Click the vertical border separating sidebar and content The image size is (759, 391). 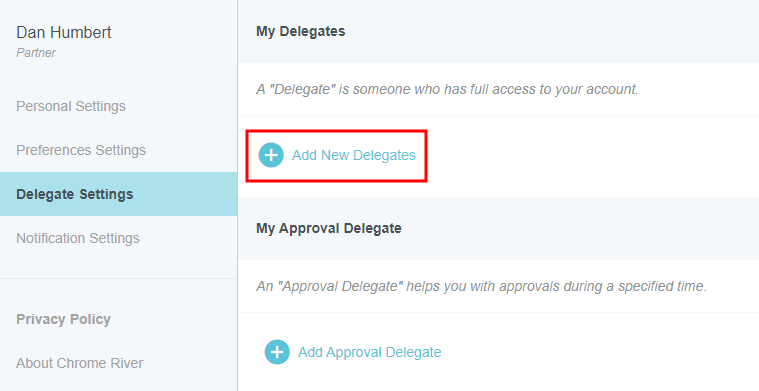pos(238,196)
